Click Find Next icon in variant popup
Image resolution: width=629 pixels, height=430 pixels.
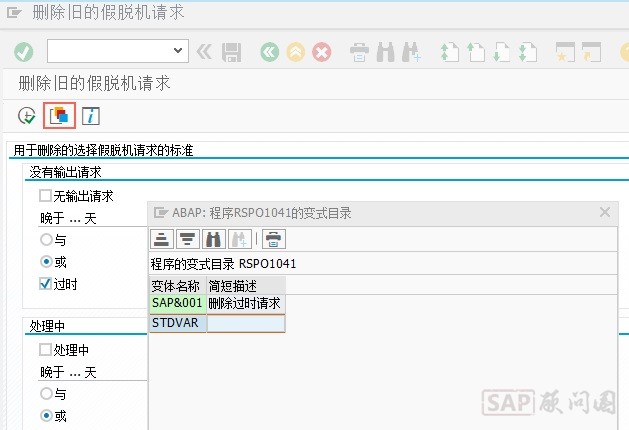[239, 239]
